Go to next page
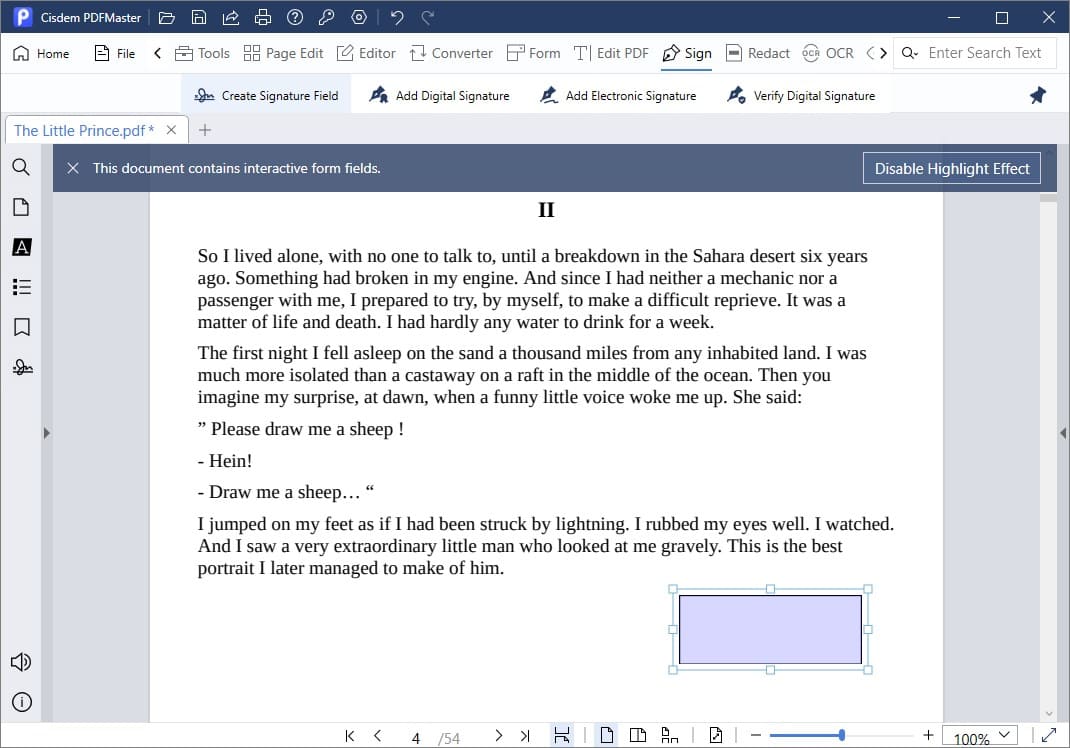 (x=498, y=736)
